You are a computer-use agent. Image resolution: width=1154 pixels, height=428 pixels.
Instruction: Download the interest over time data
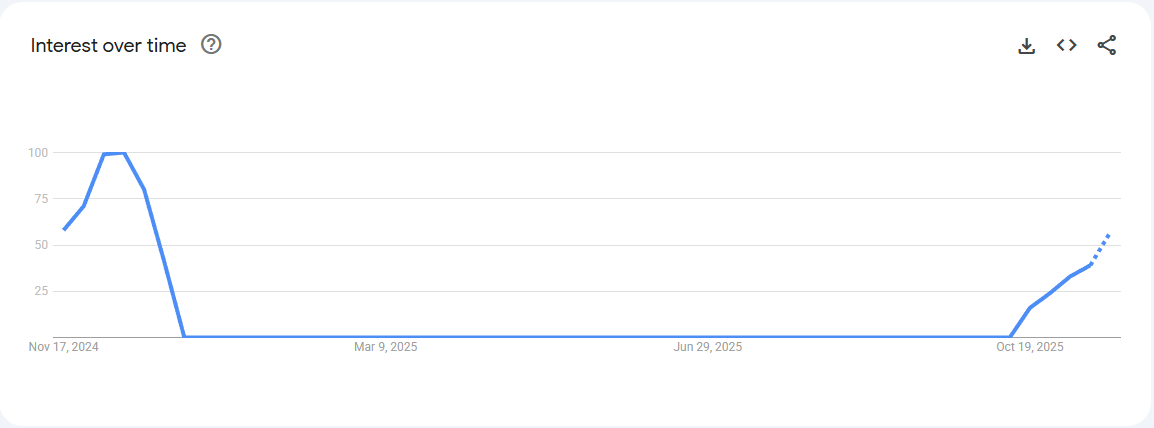[x=1026, y=46]
